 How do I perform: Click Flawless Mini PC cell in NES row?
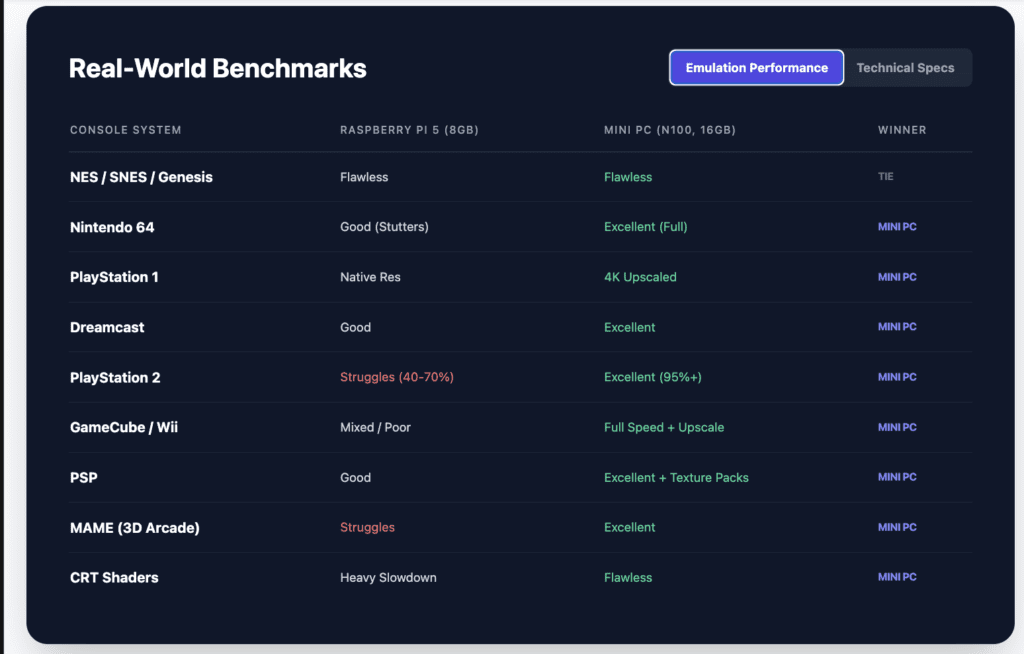click(628, 177)
